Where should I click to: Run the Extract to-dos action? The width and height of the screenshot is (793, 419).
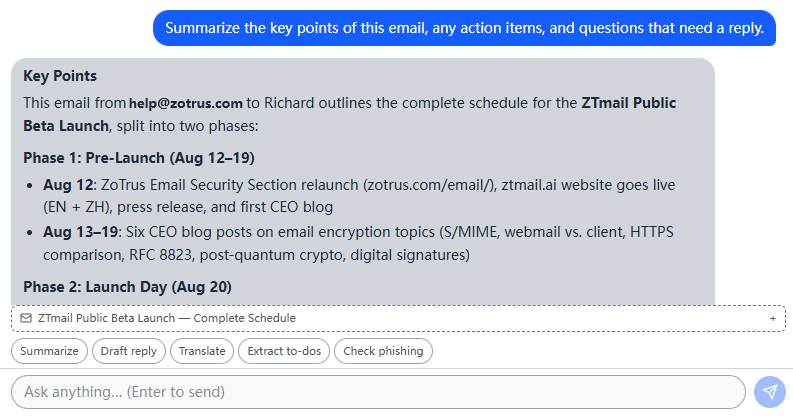(x=284, y=351)
